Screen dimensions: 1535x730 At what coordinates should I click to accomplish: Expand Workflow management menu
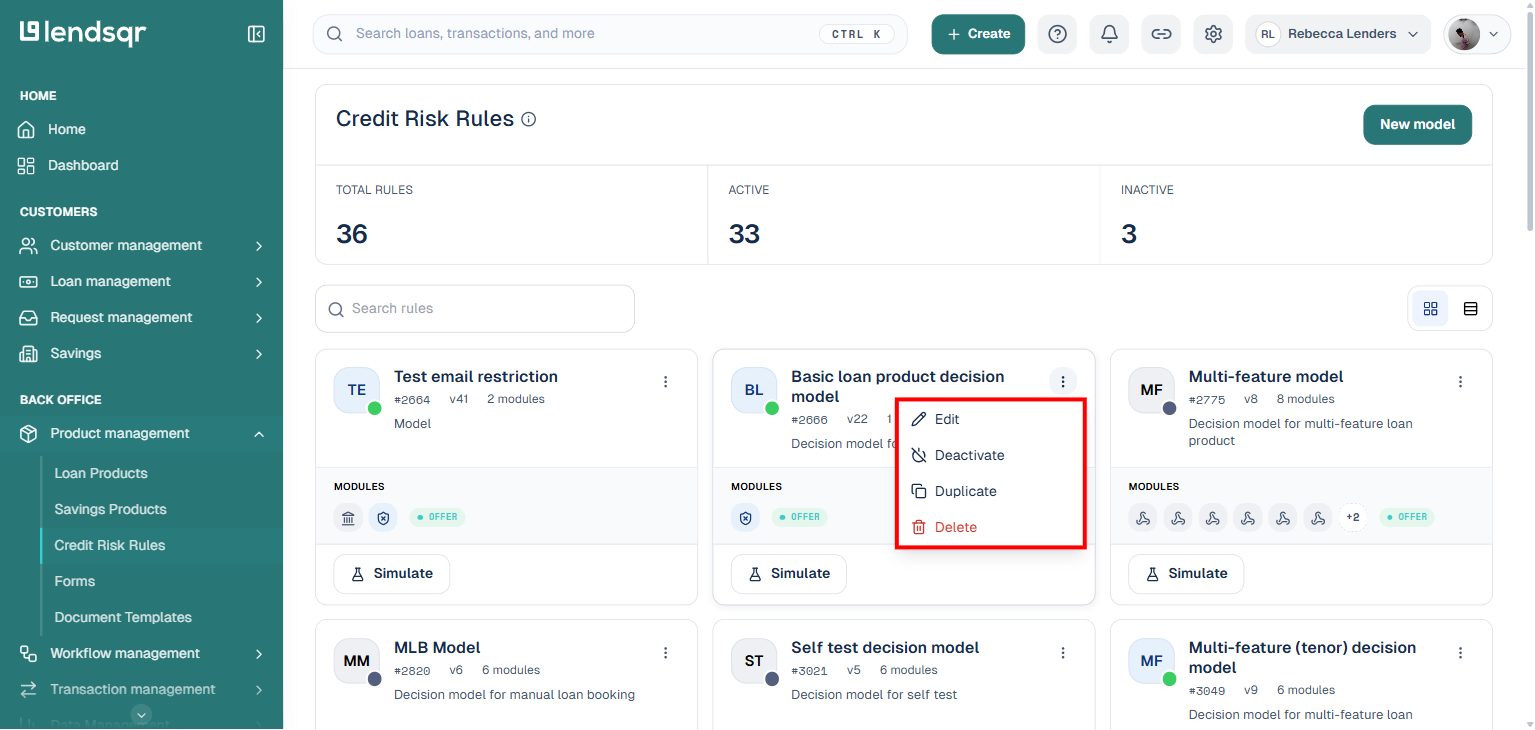pos(141,653)
